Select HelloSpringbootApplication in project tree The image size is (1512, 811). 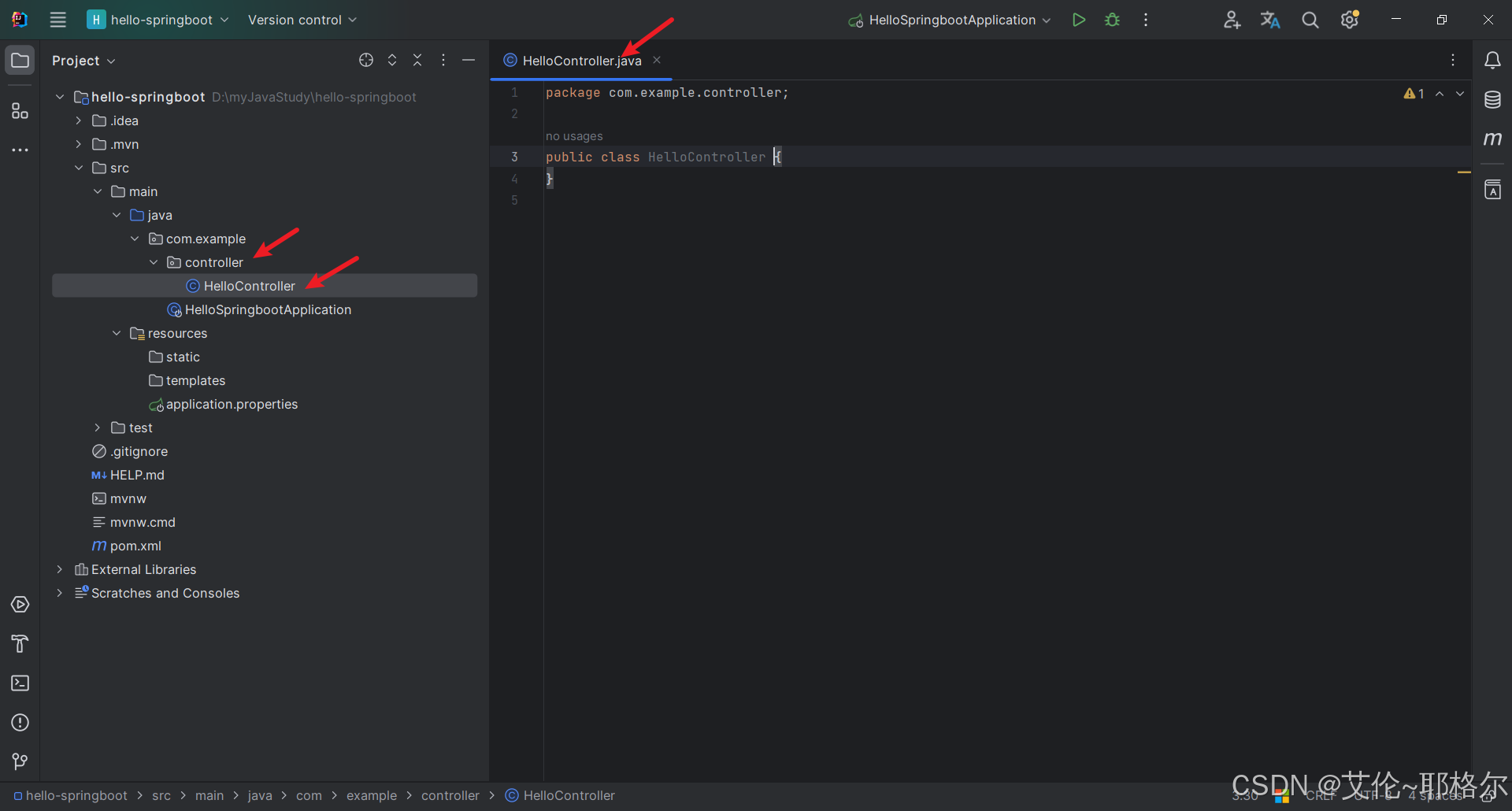pyautogui.click(x=265, y=309)
